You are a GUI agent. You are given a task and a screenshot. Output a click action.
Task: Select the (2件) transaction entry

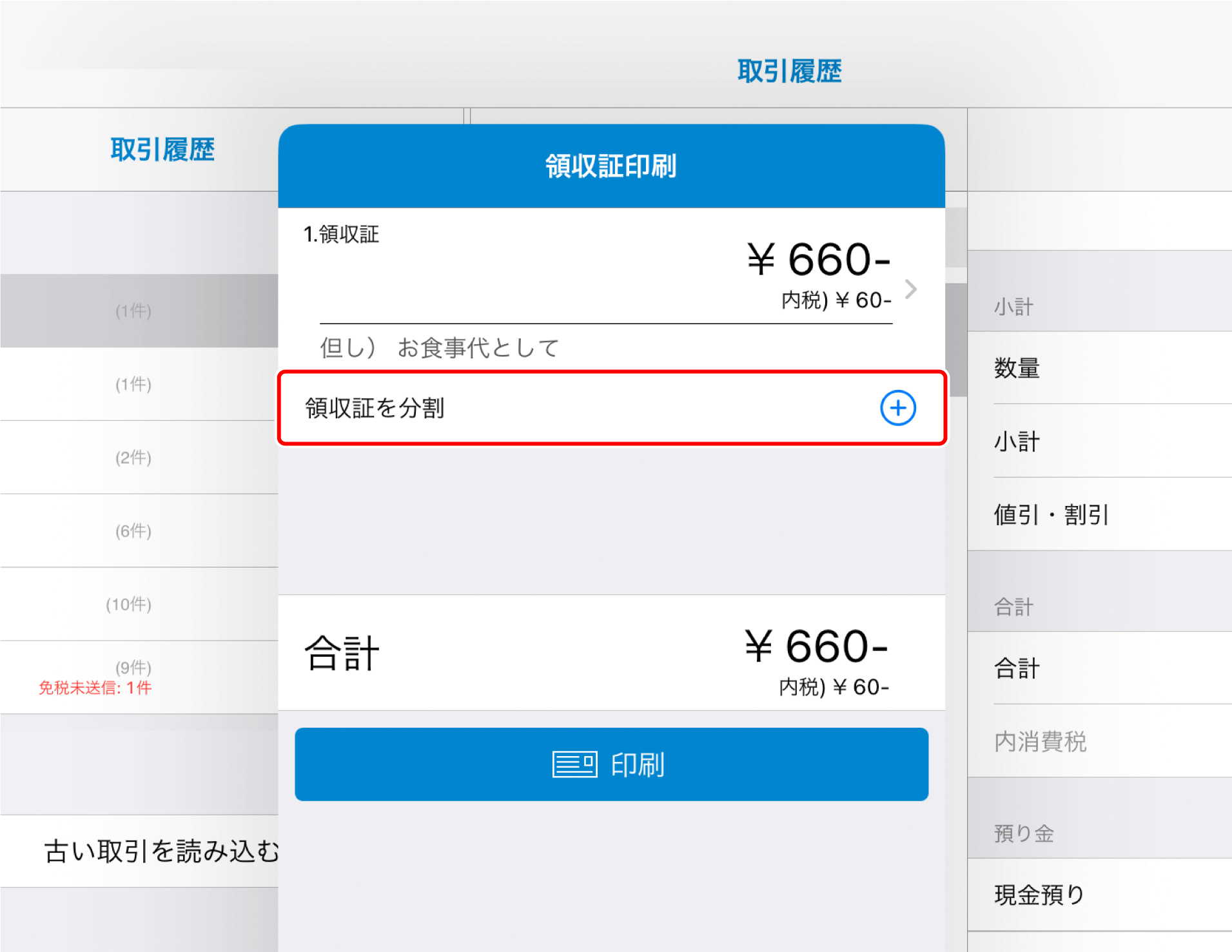133,458
